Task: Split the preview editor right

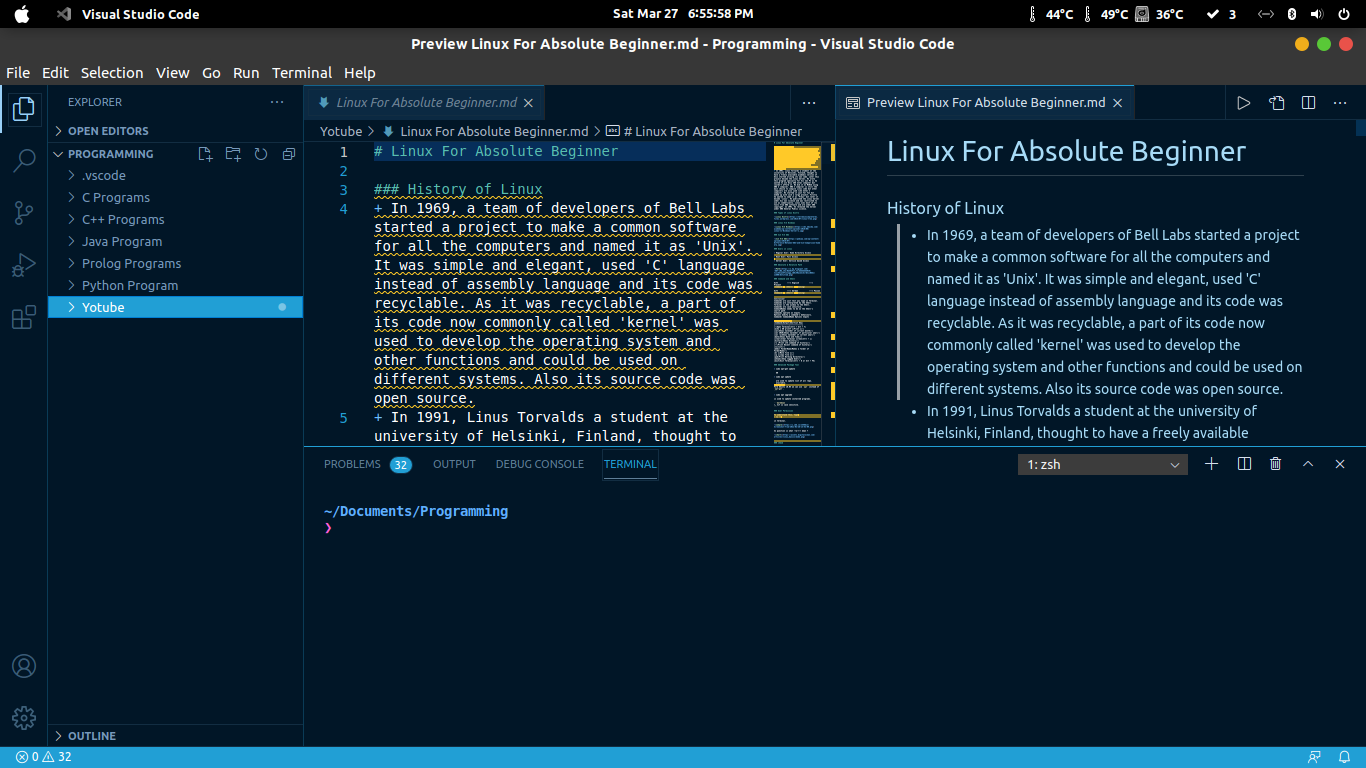Action: point(1308,102)
